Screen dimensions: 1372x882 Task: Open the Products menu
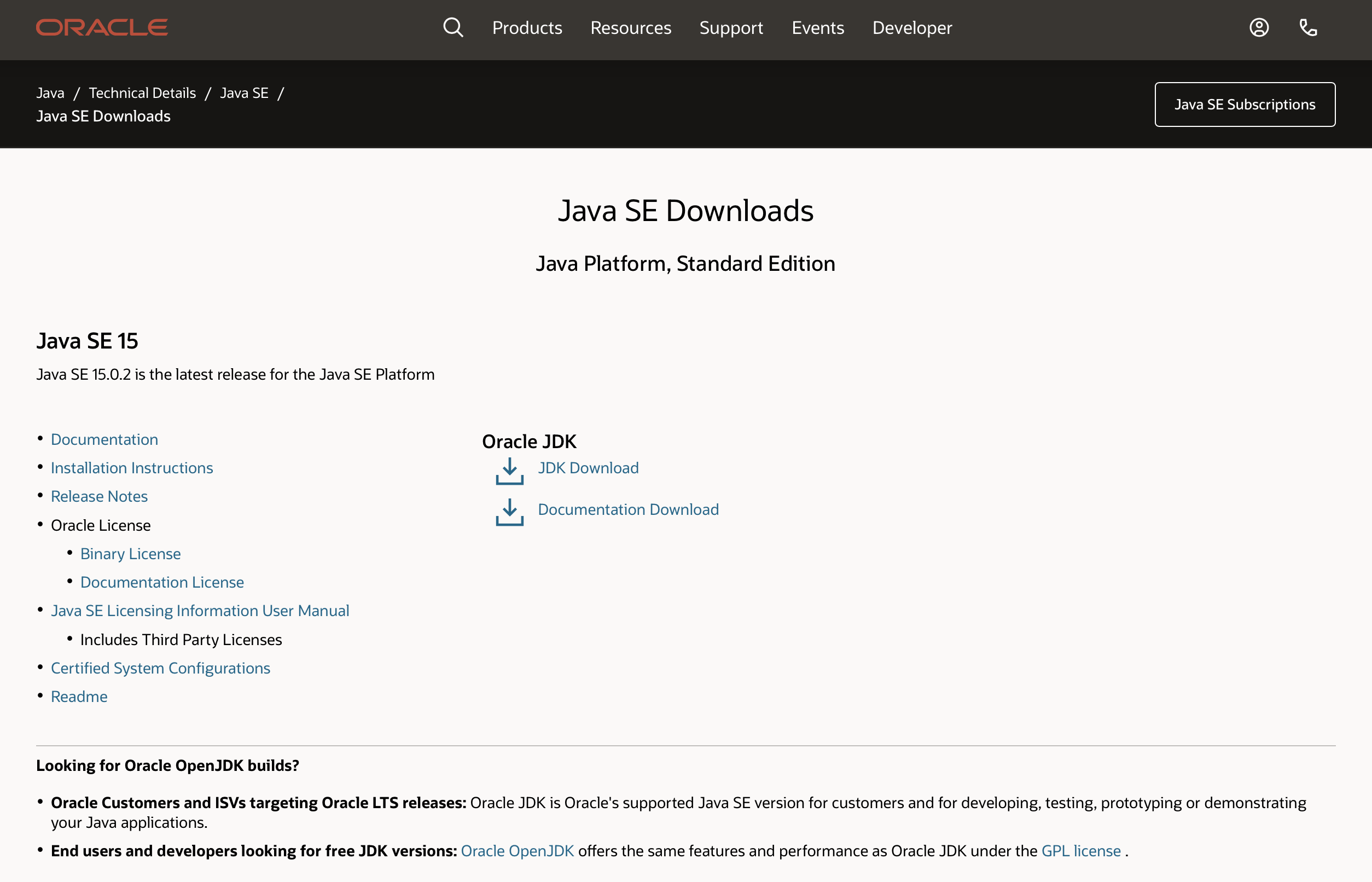[527, 27]
